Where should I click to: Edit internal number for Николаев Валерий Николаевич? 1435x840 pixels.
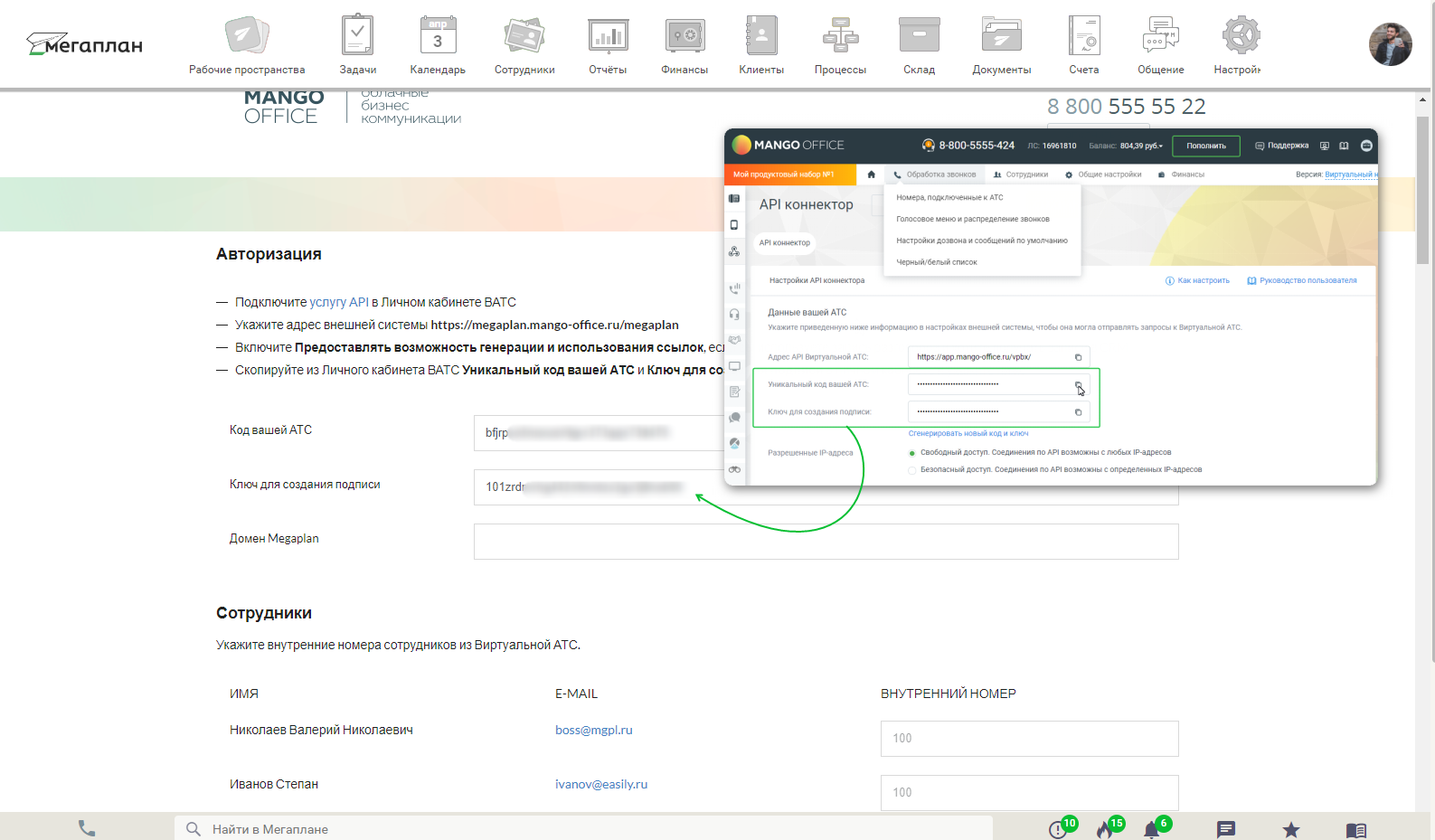click(x=1030, y=739)
